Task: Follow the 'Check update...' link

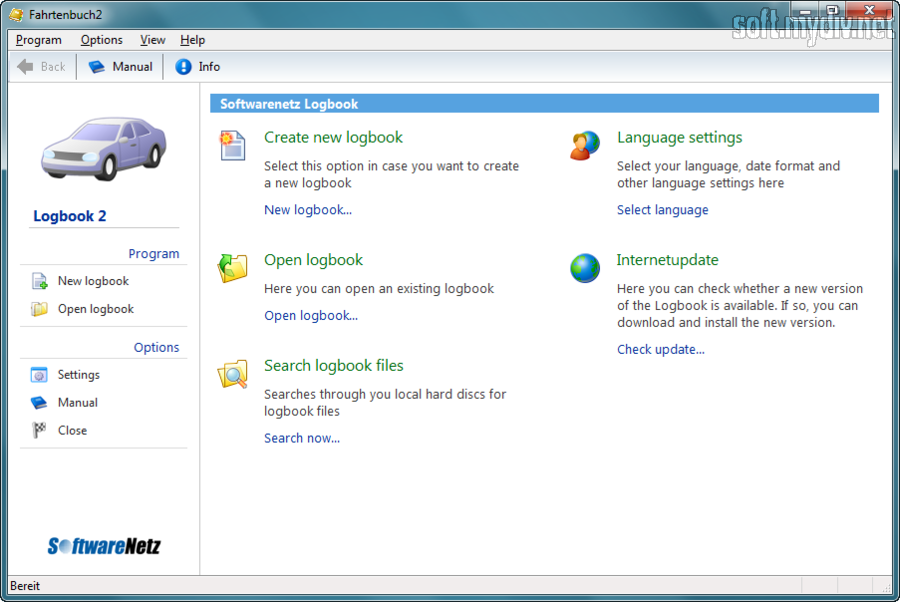Action: point(661,349)
